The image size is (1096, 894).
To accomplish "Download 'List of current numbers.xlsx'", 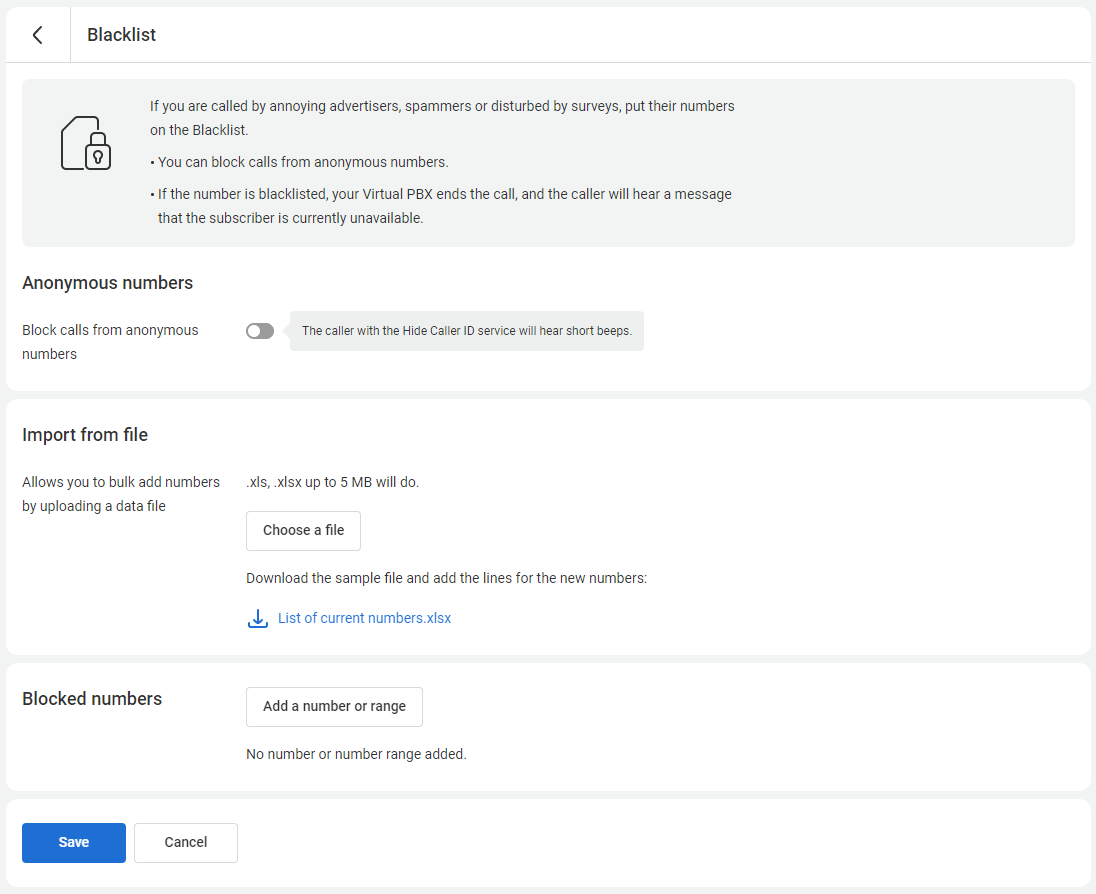I will (x=364, y=619).
